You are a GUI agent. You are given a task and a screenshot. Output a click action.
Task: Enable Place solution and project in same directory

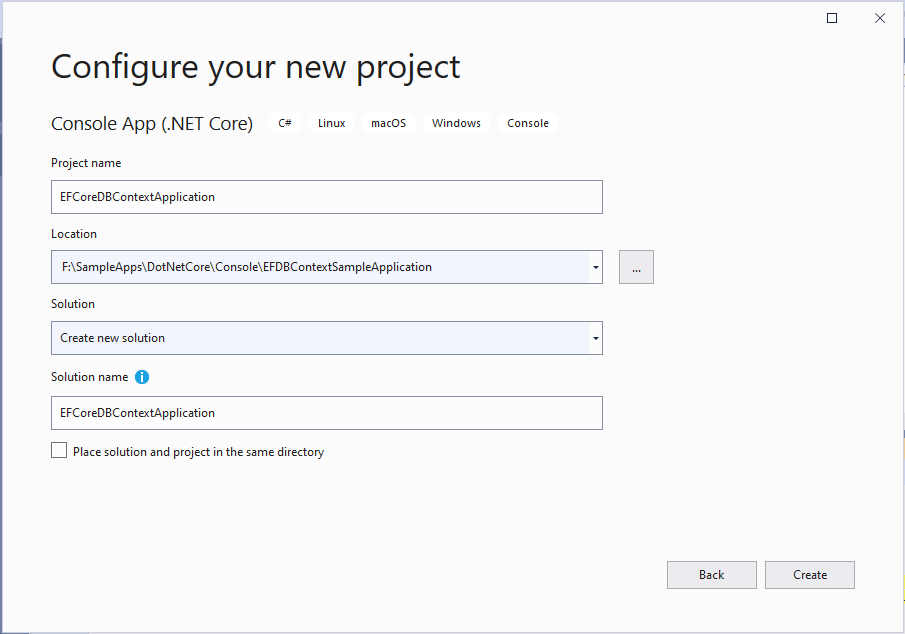[59, 450]
